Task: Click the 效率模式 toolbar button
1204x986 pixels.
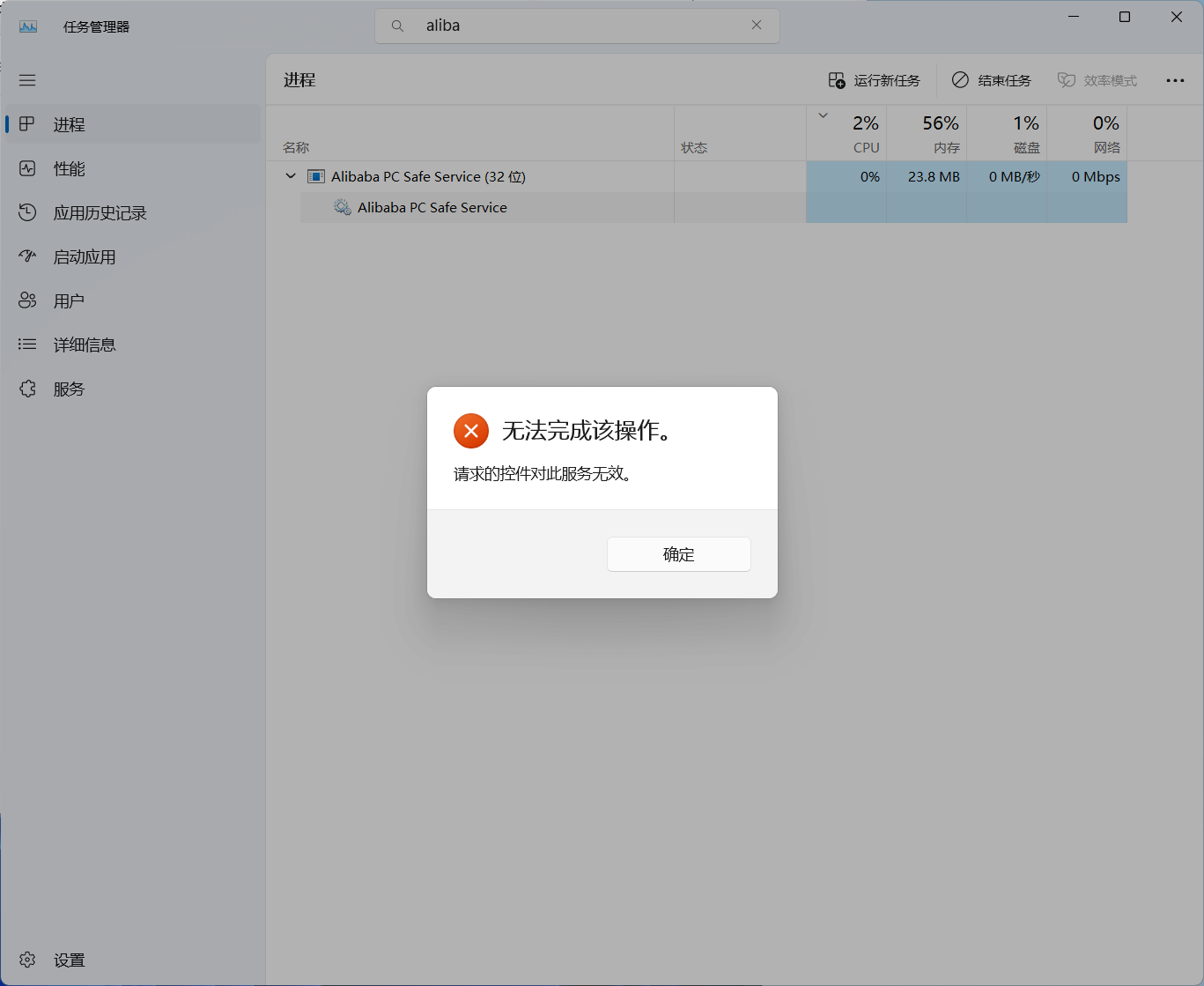Action: coord(1097,80)
